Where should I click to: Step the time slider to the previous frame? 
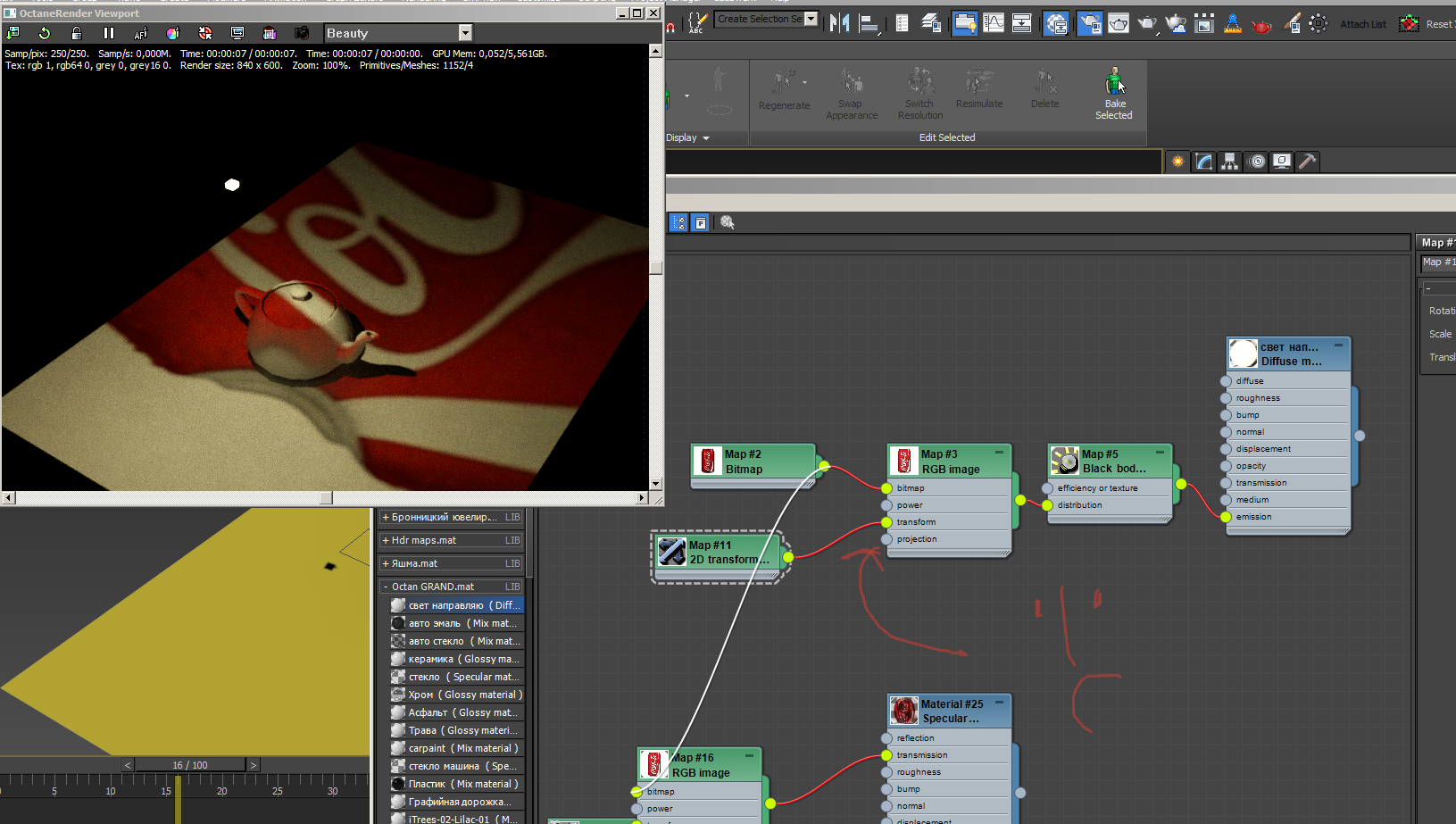128,765
